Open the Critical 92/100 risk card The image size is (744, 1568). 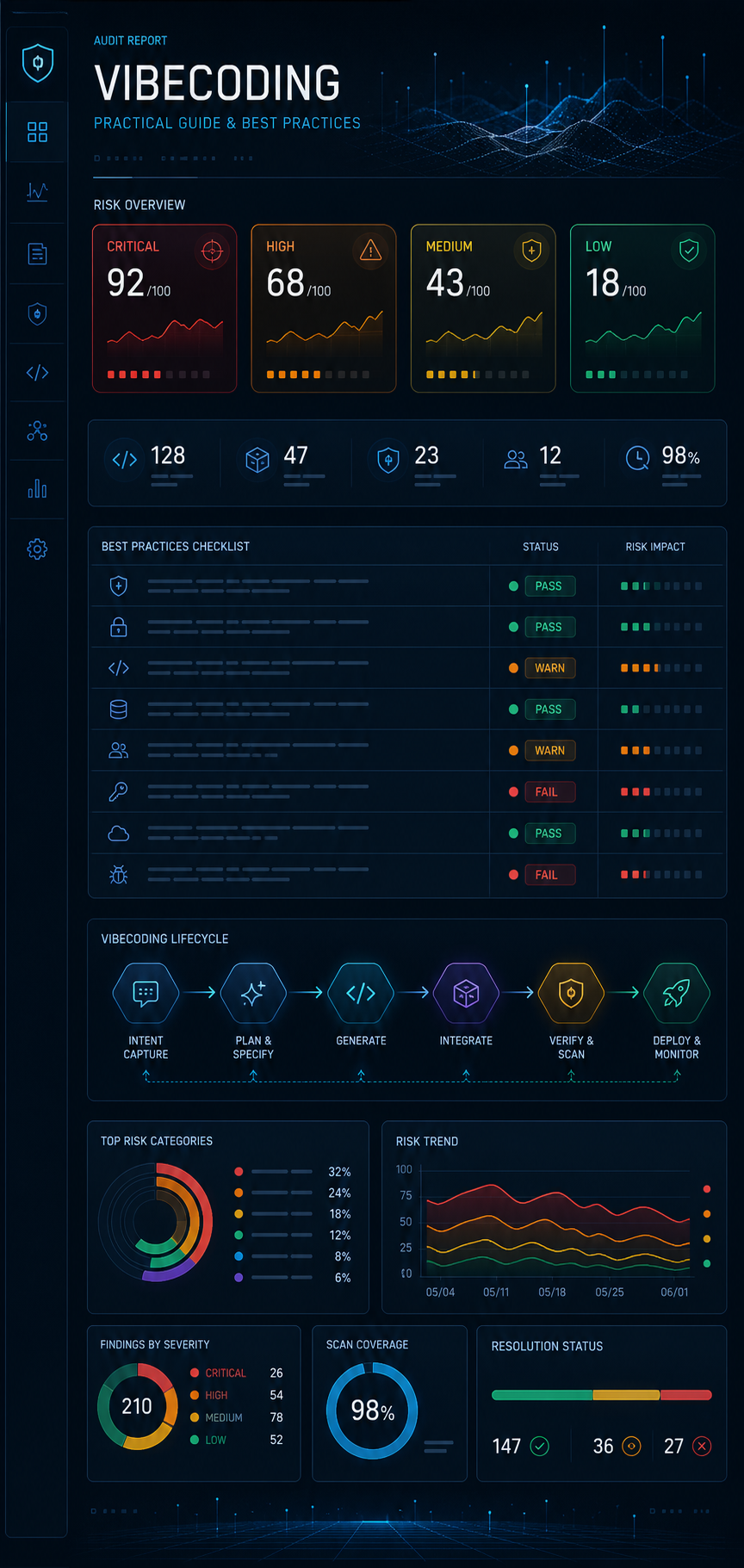coord(164,308)
